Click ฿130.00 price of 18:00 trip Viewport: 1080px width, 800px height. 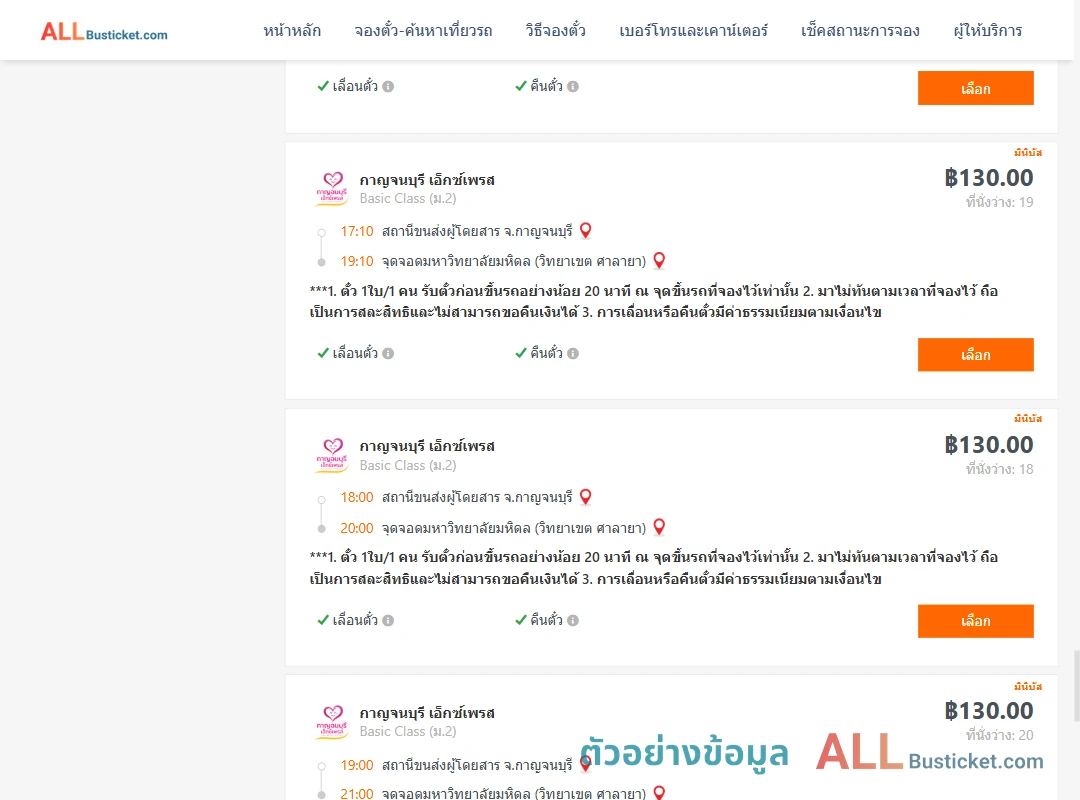(x=989, y=444)
